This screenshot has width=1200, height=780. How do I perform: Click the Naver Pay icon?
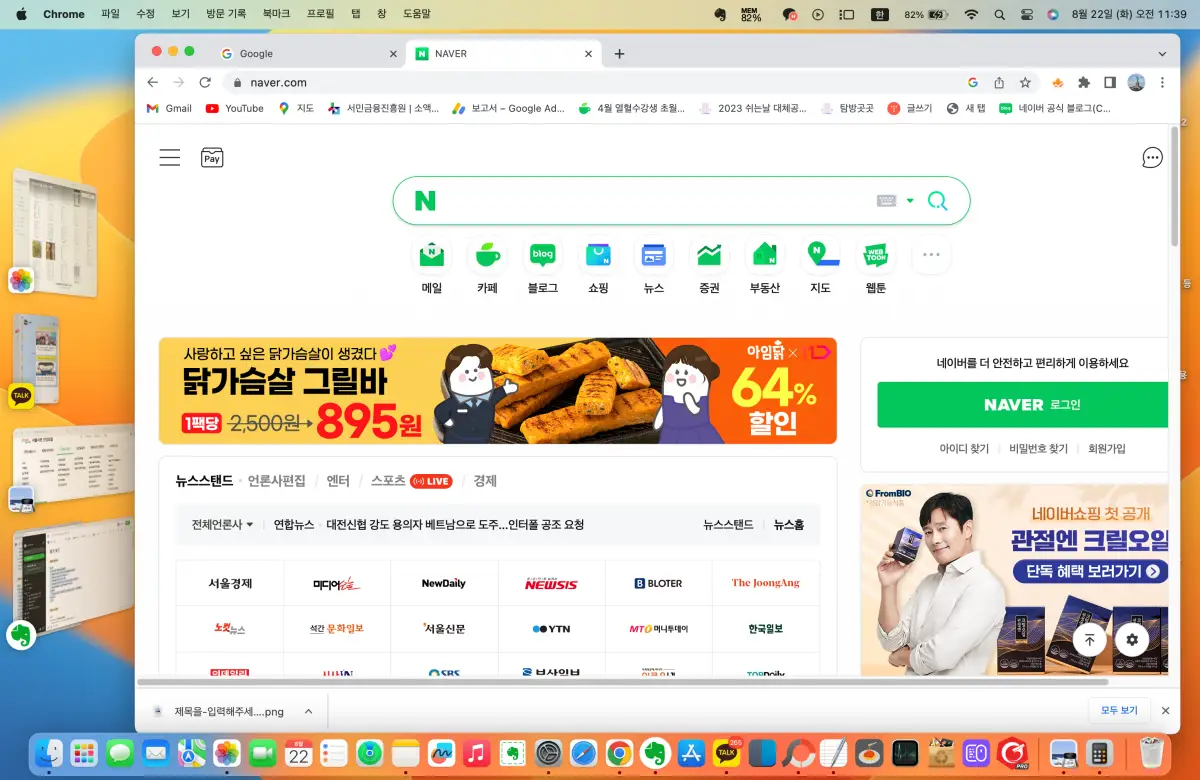click(211, 157)
